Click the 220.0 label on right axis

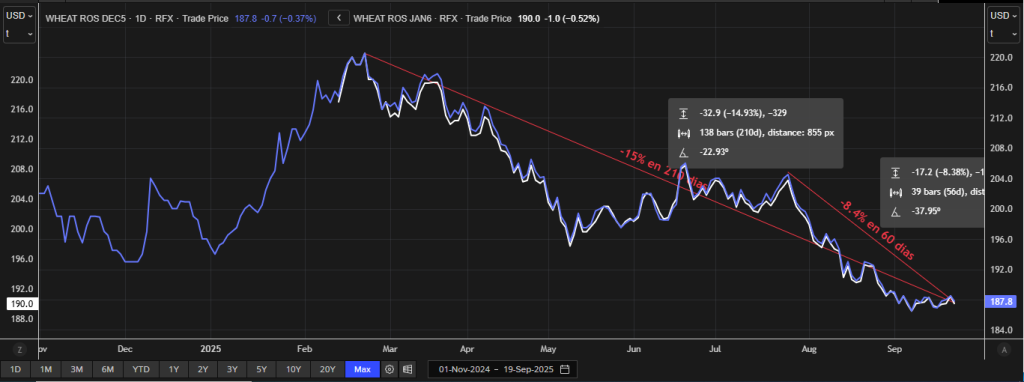point(1000,58)
